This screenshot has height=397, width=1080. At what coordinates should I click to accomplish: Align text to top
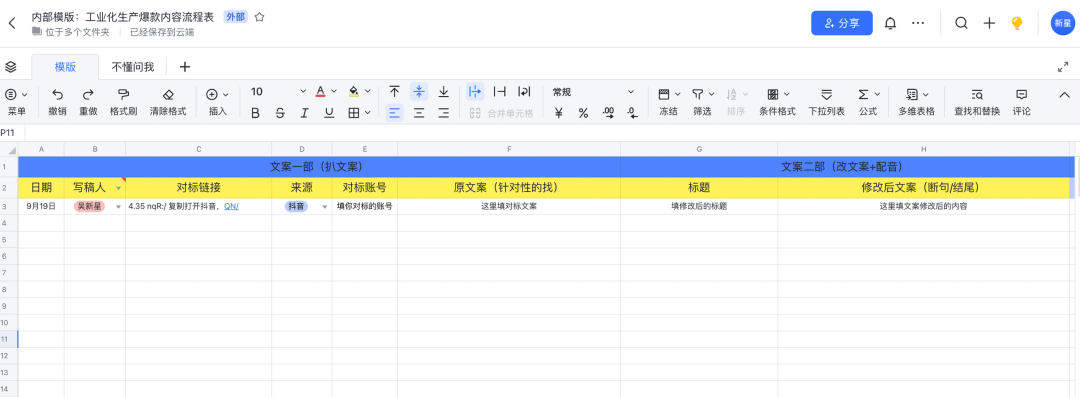(x=394, y=92)
